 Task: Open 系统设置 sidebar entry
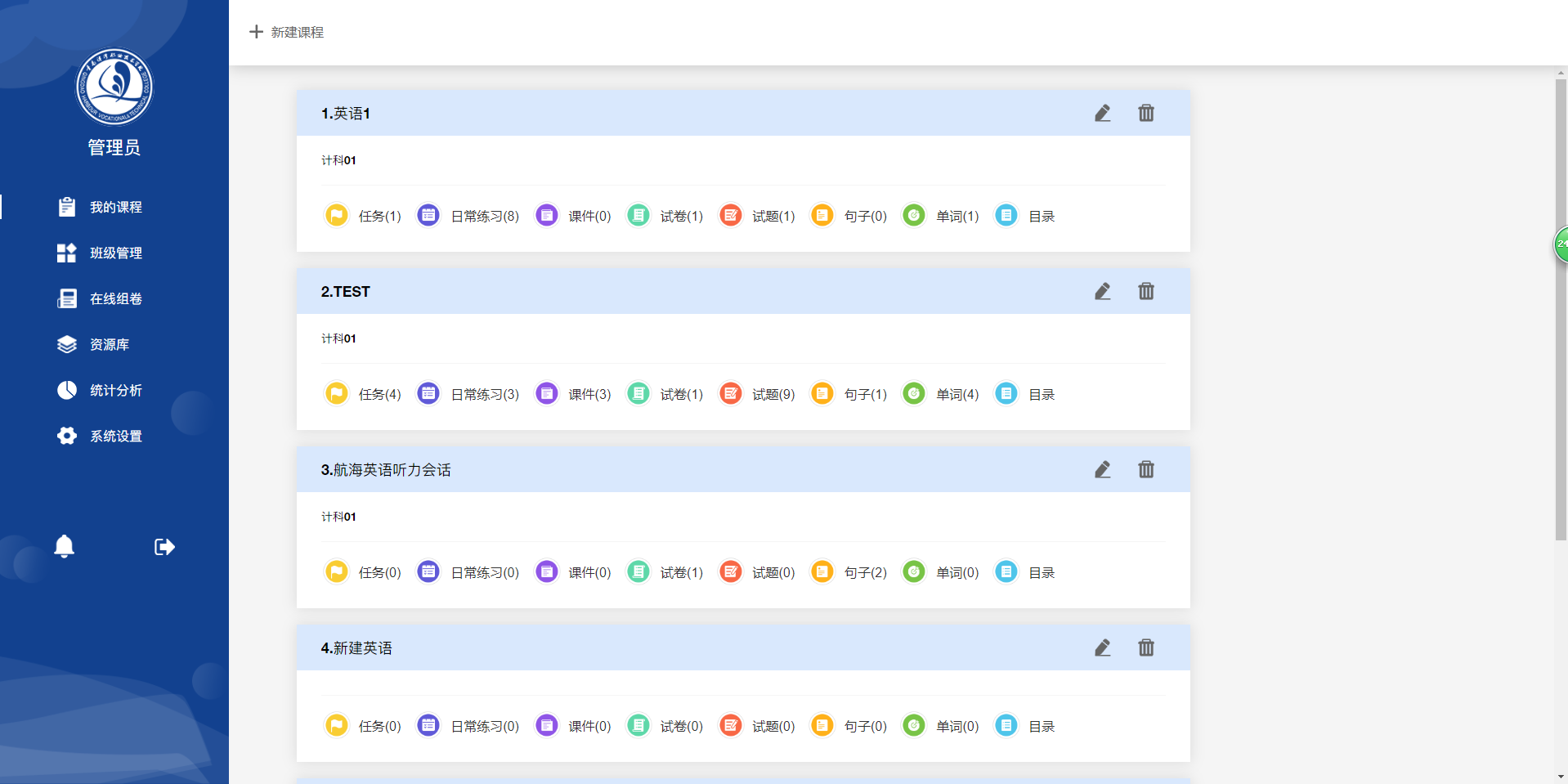click(x=115, y=436)
